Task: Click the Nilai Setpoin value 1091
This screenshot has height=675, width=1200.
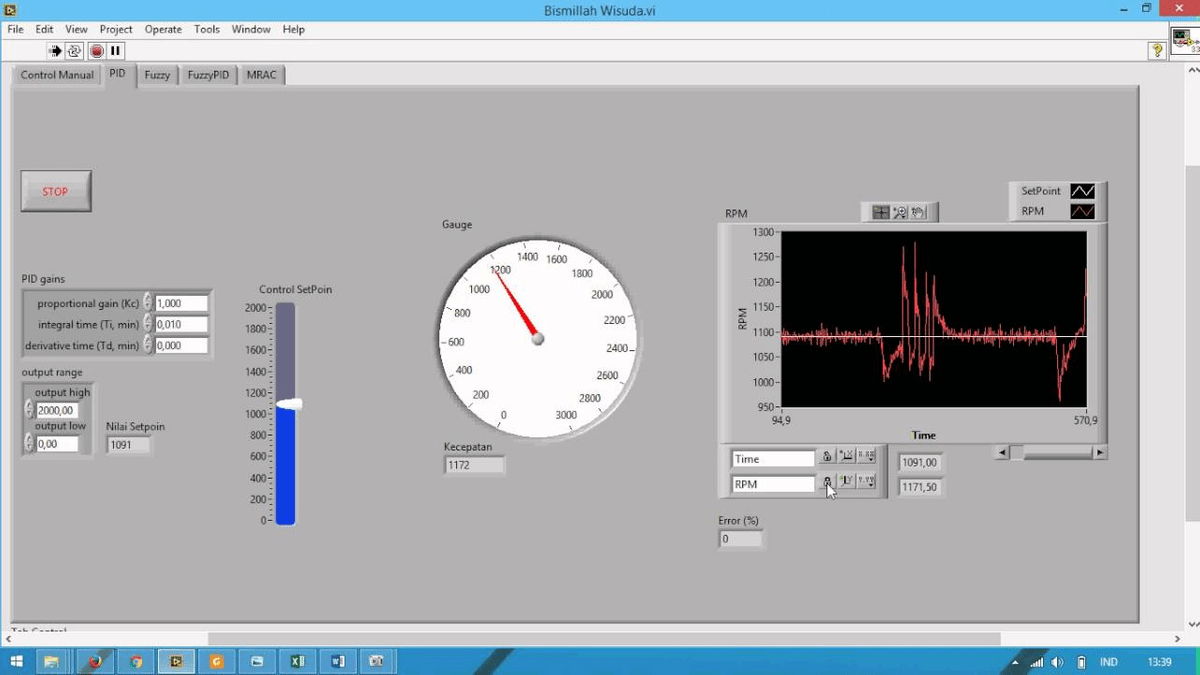Action: tap(129, 445)
